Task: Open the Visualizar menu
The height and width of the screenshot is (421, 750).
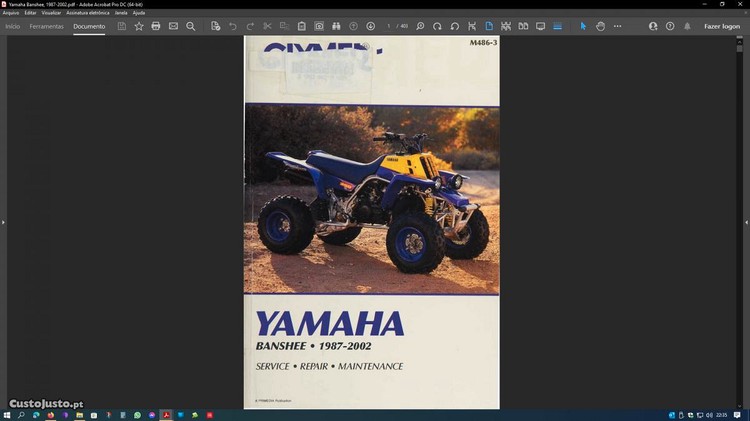Action: 51,12
